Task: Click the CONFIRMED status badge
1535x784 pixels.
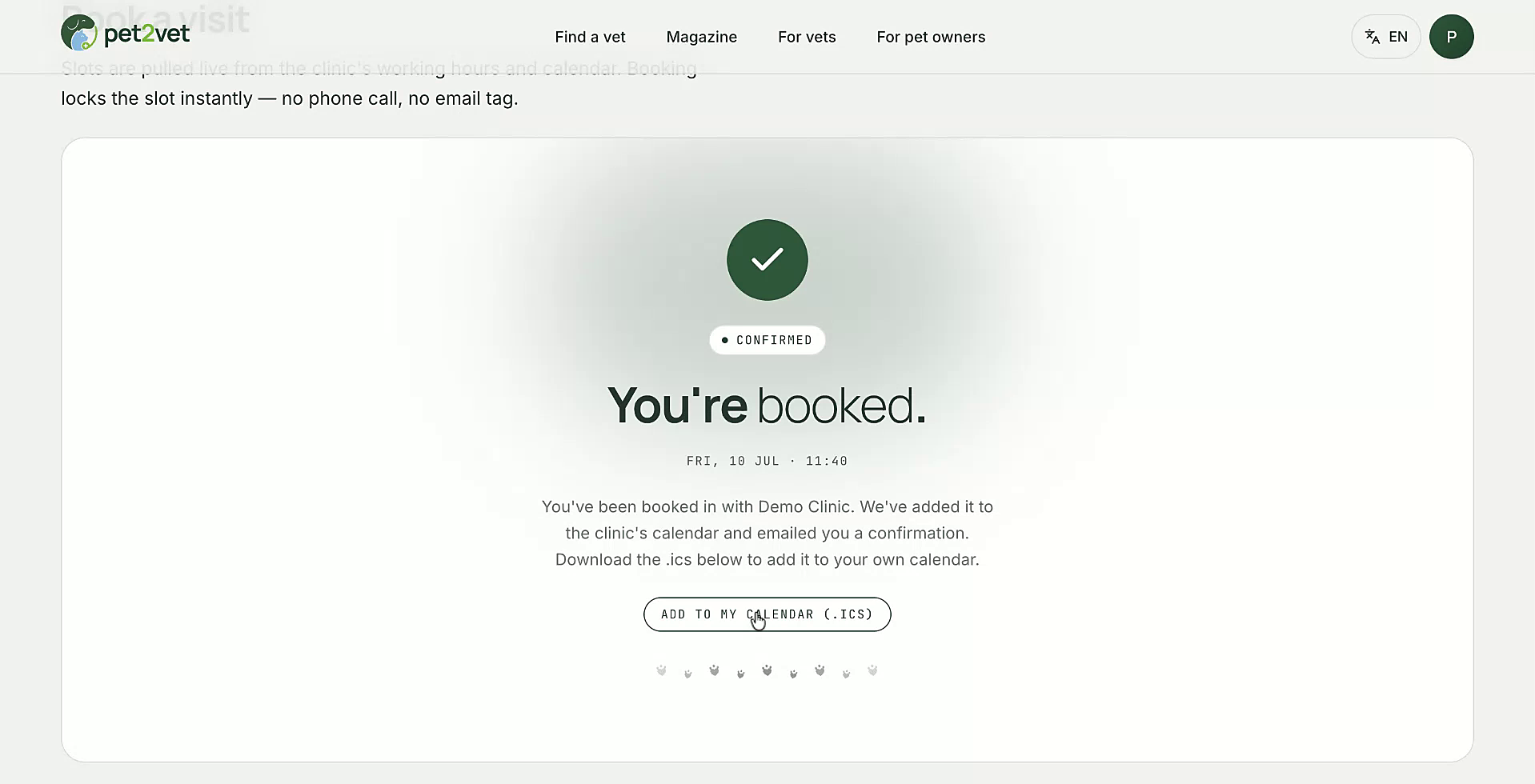Action: tap(767, 340)
